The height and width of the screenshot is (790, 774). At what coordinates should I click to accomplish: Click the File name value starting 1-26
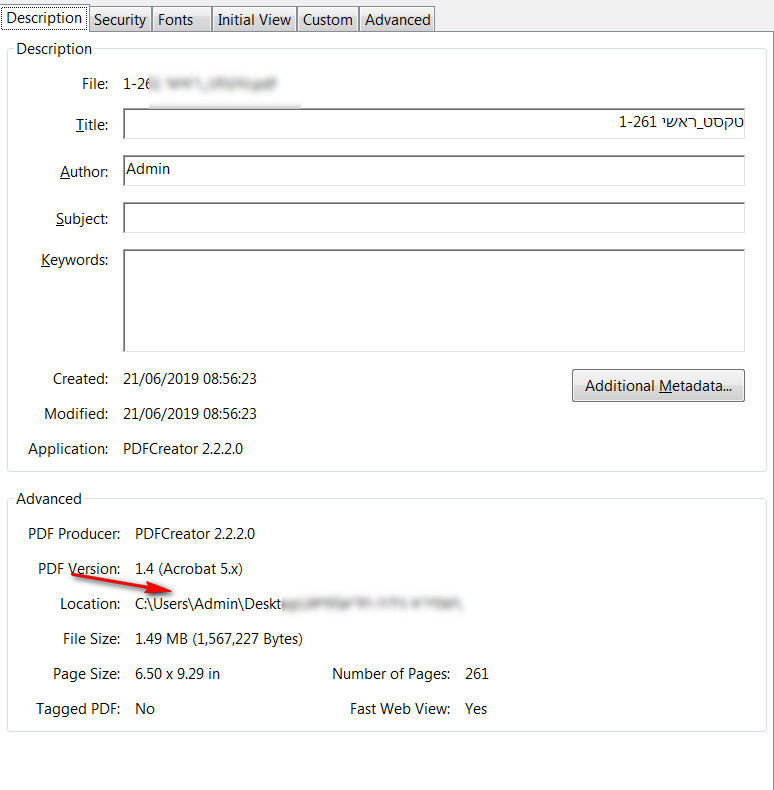tap(200, 84)
